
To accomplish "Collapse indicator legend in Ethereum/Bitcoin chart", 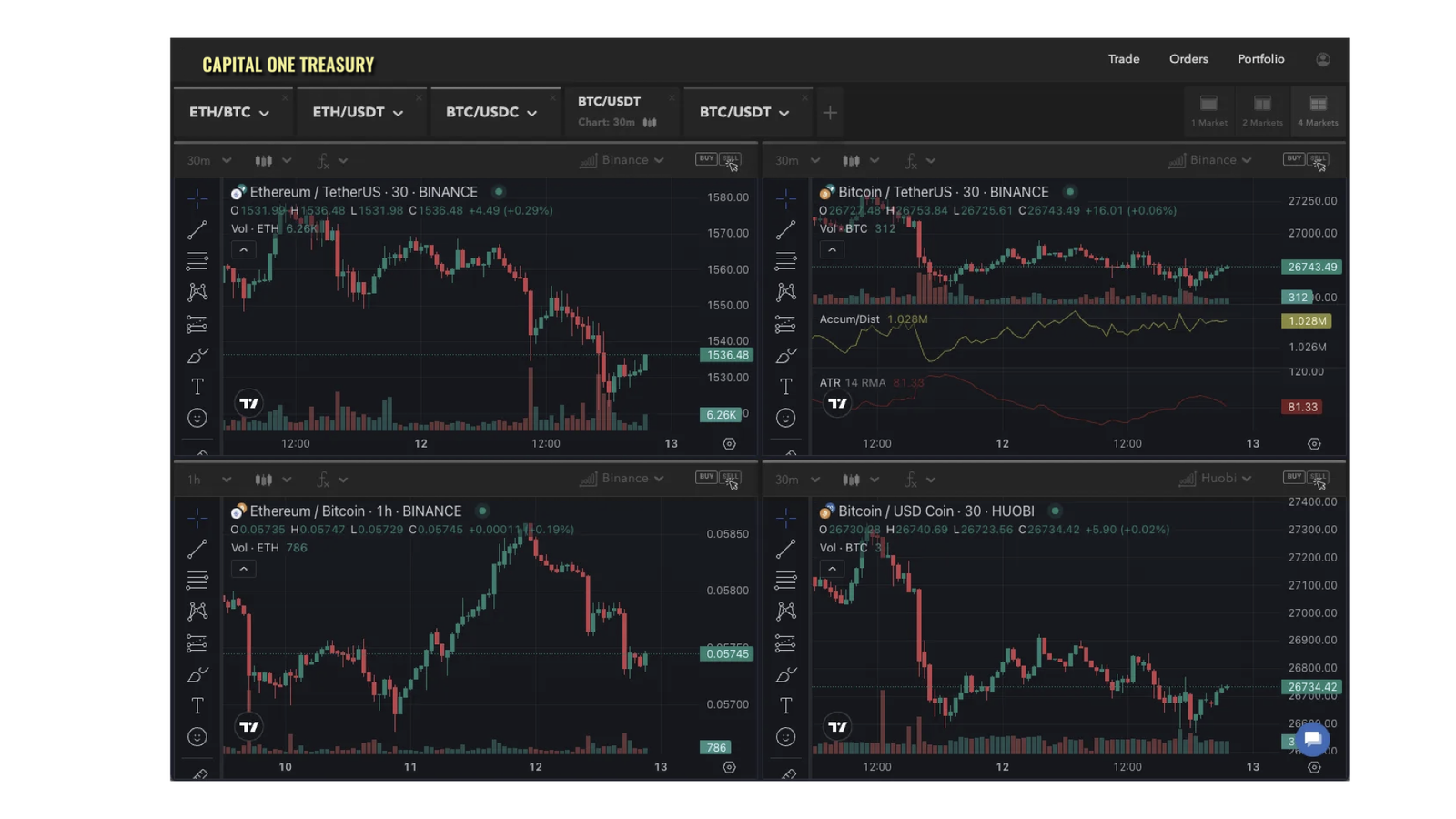I will 243,569.
